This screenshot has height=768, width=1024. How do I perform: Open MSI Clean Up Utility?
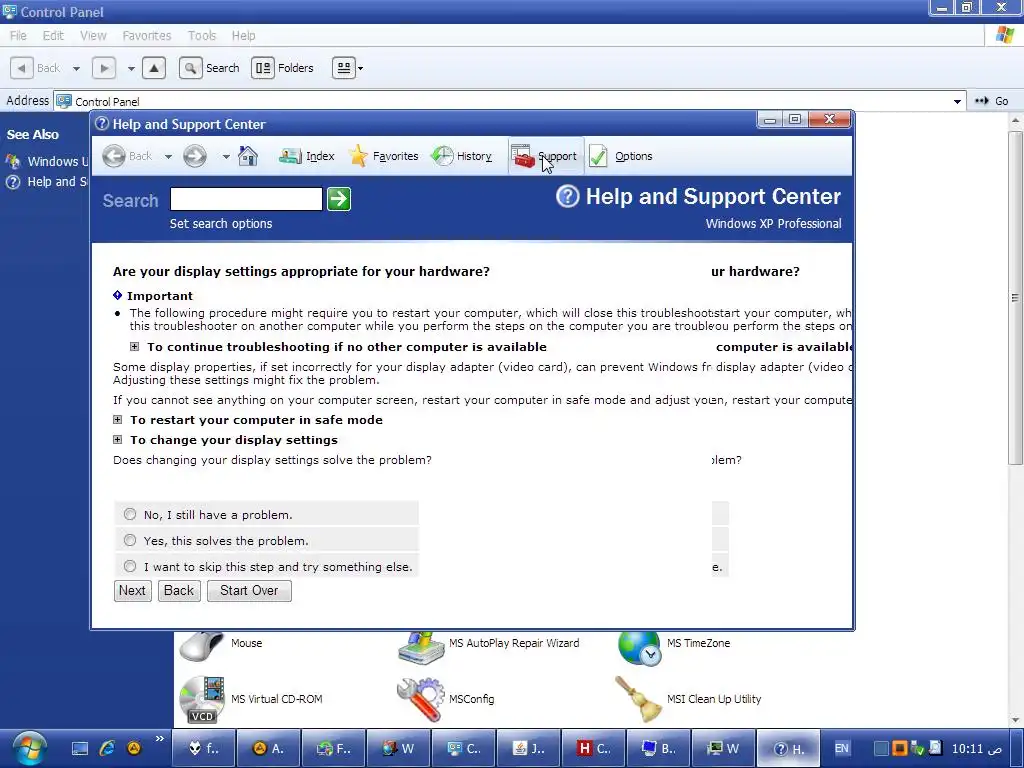688,699
